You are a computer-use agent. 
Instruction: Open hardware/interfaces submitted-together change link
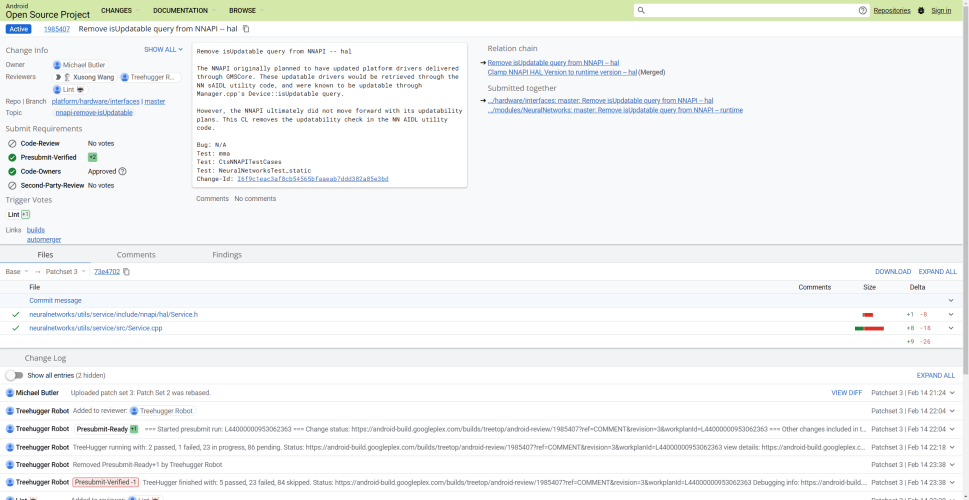(600, 101)
